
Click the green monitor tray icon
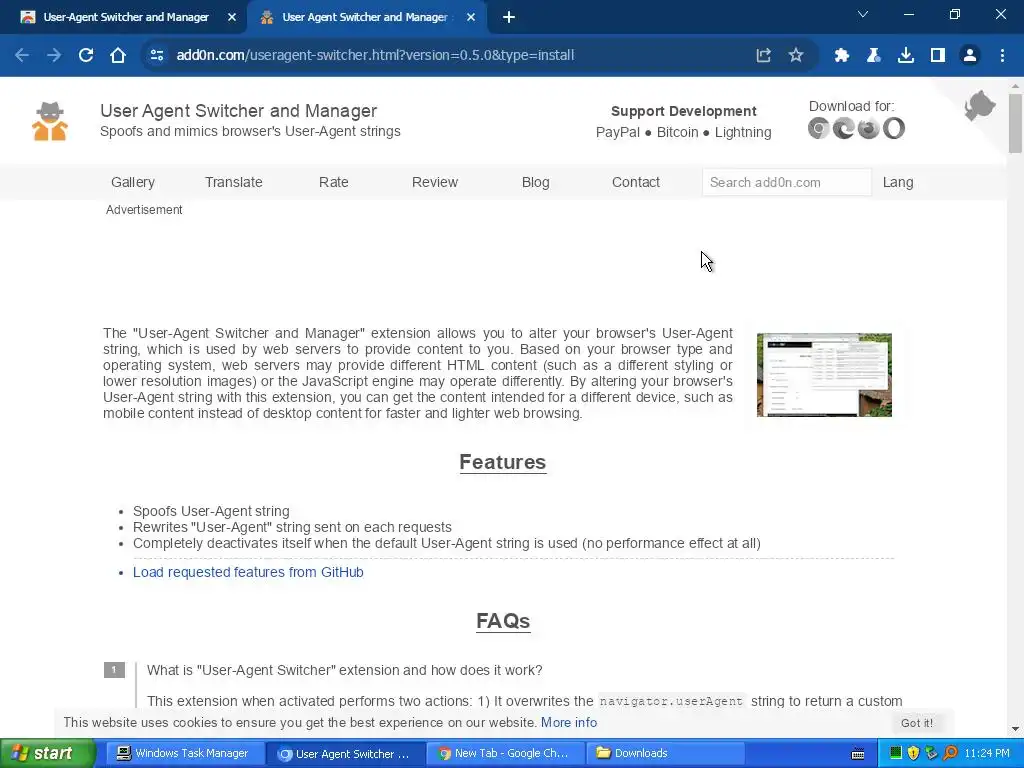pyautogui.click(x=896, y=754)
